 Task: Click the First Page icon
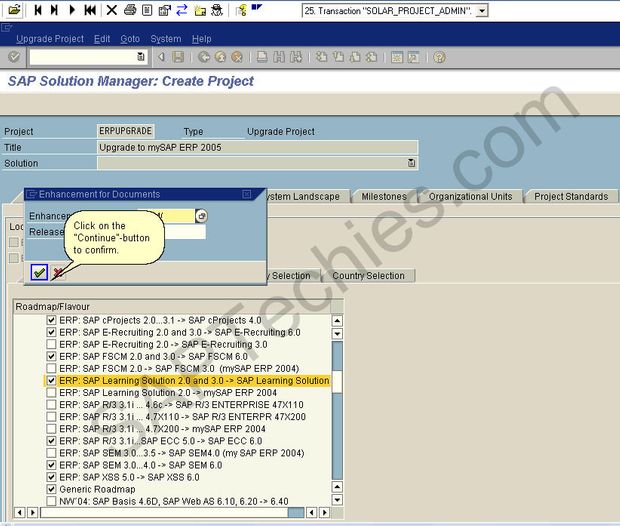tap(321, 57)
